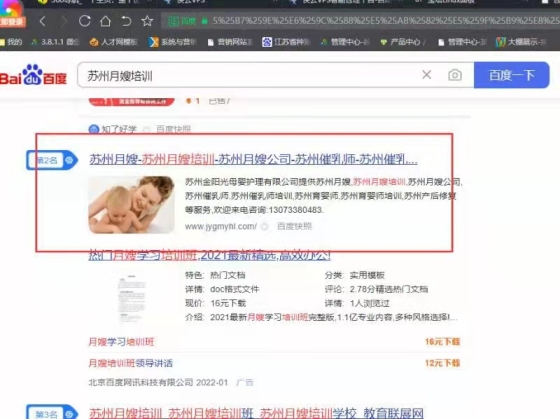Open 百度快照 beside 知了好学

(173, 129)
